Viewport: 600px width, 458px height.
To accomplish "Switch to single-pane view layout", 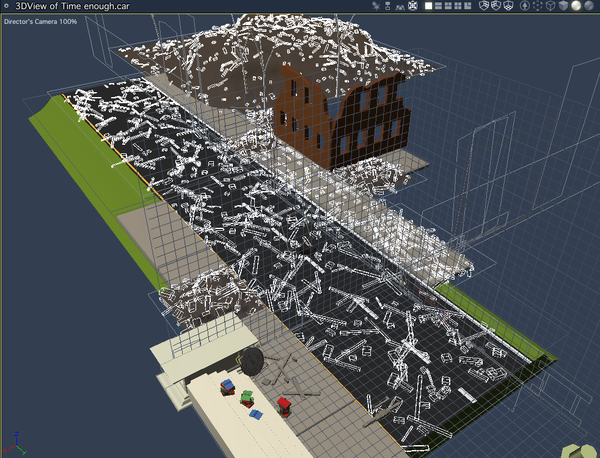I will 429,6.
